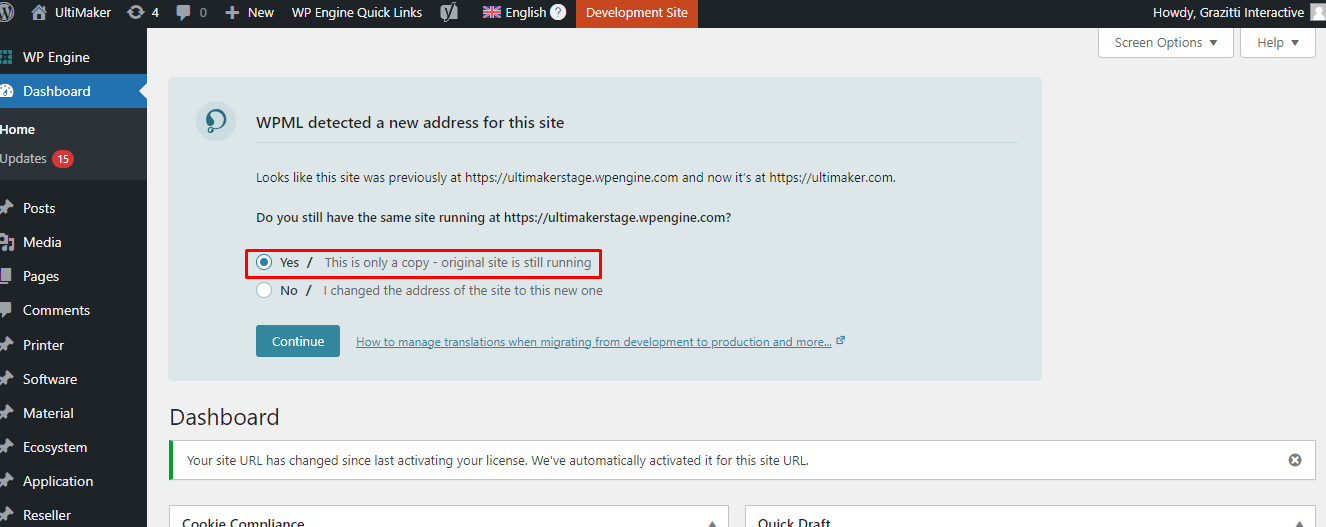Click the Ecosystem pin icon

[x=6, y=447]
